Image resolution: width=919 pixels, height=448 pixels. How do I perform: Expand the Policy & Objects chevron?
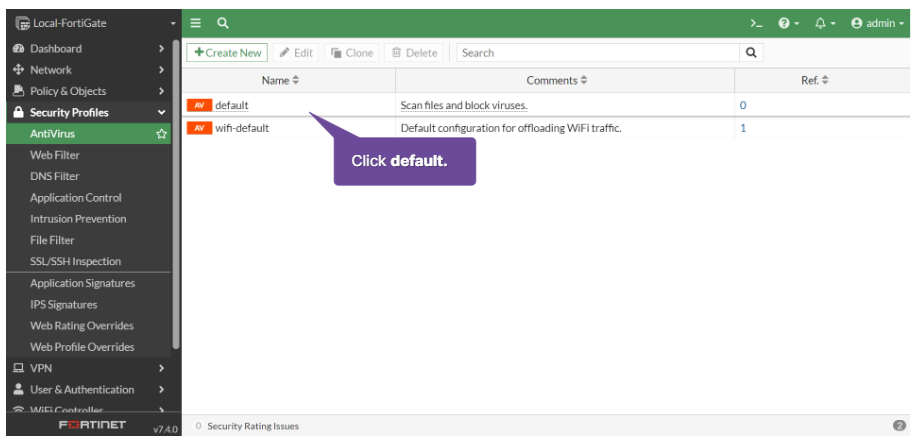(x=161, y=91)
